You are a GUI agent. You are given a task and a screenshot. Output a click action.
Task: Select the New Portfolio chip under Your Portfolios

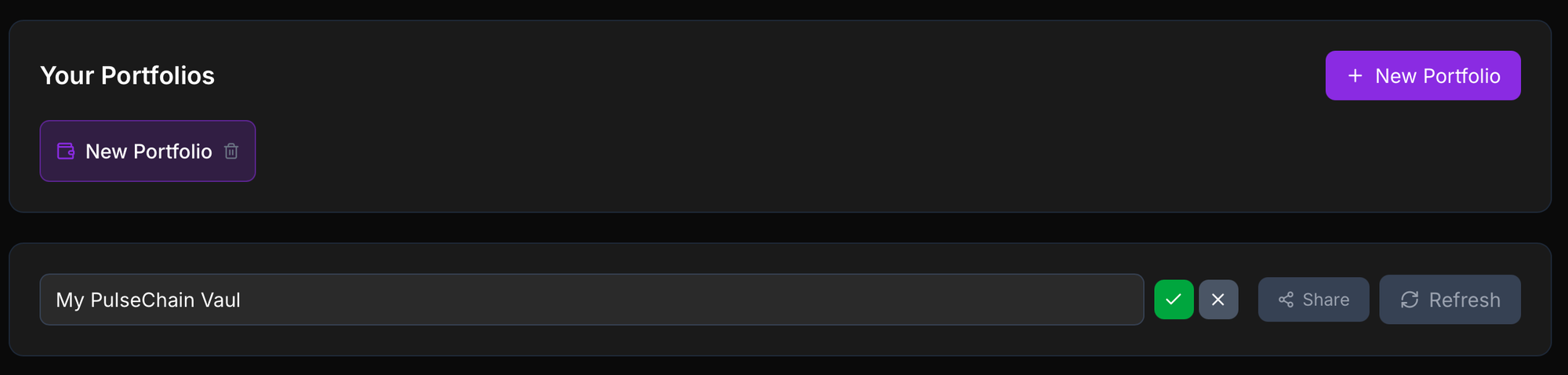pos(147,151)
